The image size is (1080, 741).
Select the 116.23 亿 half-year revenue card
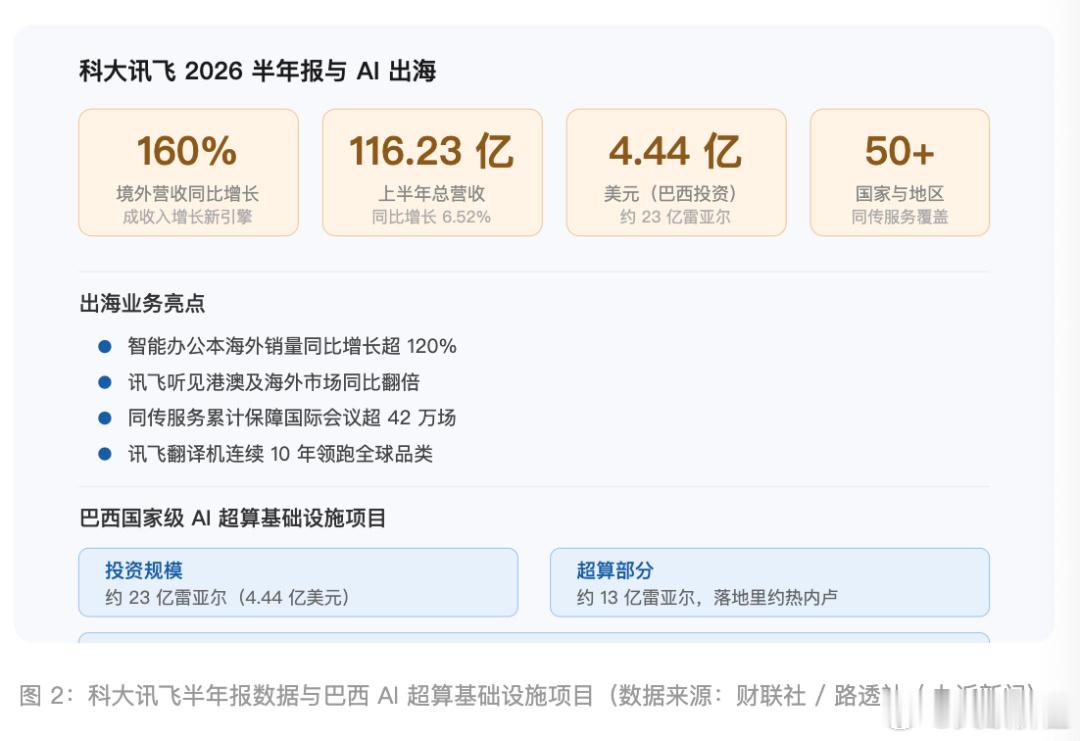point(432,172)
